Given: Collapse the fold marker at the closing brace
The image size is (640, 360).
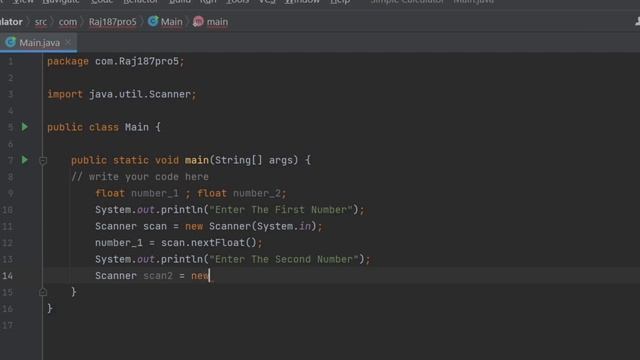Looking at the screenshot, I should tap(43, 292).
